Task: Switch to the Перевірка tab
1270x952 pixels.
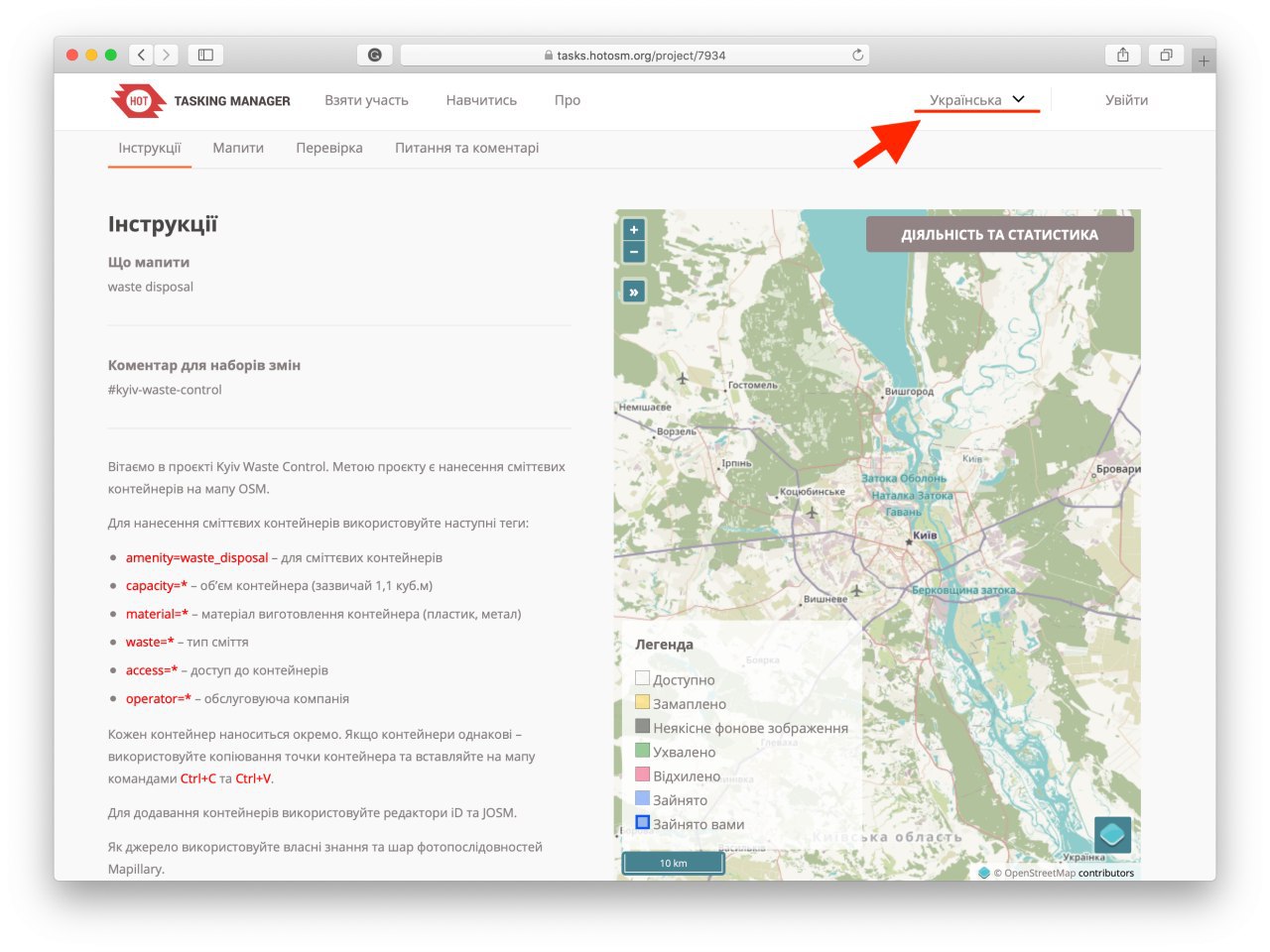Action: tap(329, 148)
